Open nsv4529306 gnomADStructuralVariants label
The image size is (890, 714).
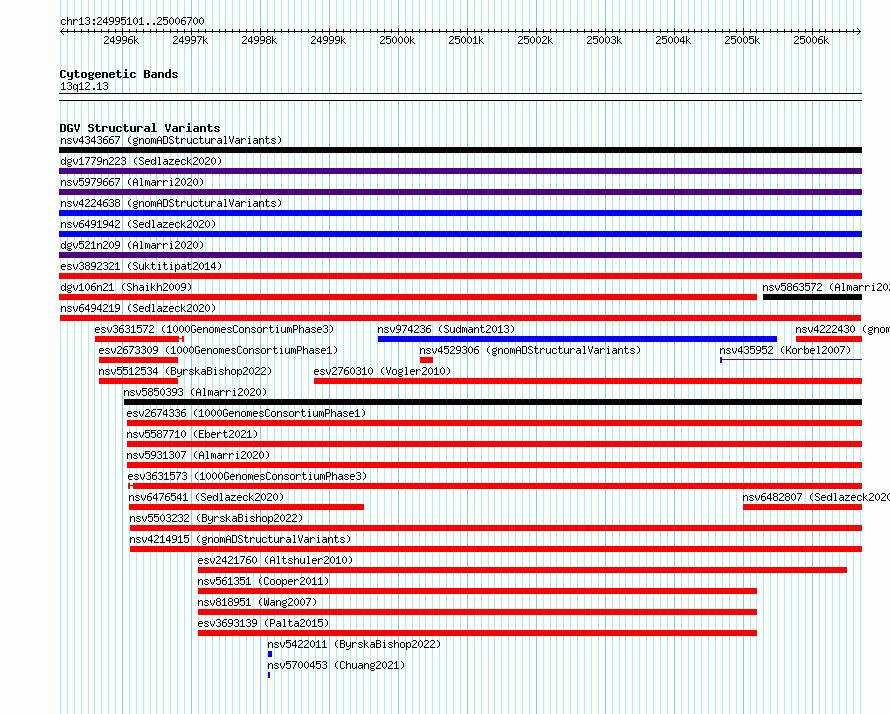[530, 350]
